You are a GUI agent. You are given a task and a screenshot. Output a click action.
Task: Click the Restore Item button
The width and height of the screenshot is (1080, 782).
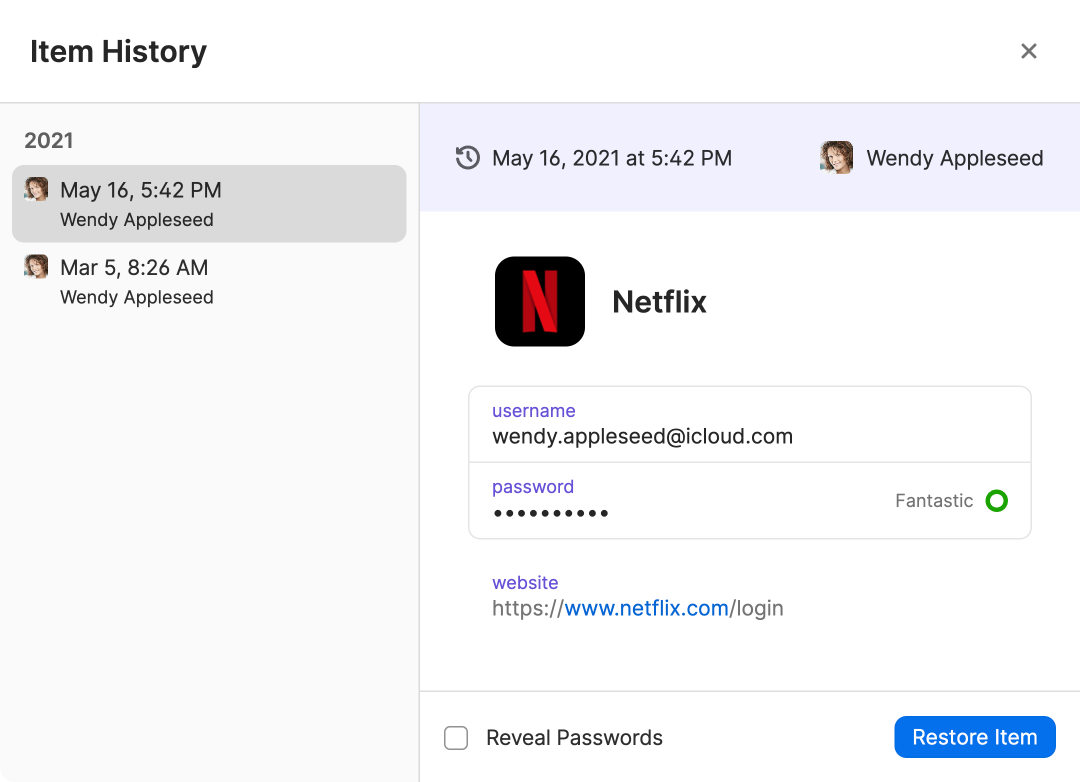tap(975, 737)
